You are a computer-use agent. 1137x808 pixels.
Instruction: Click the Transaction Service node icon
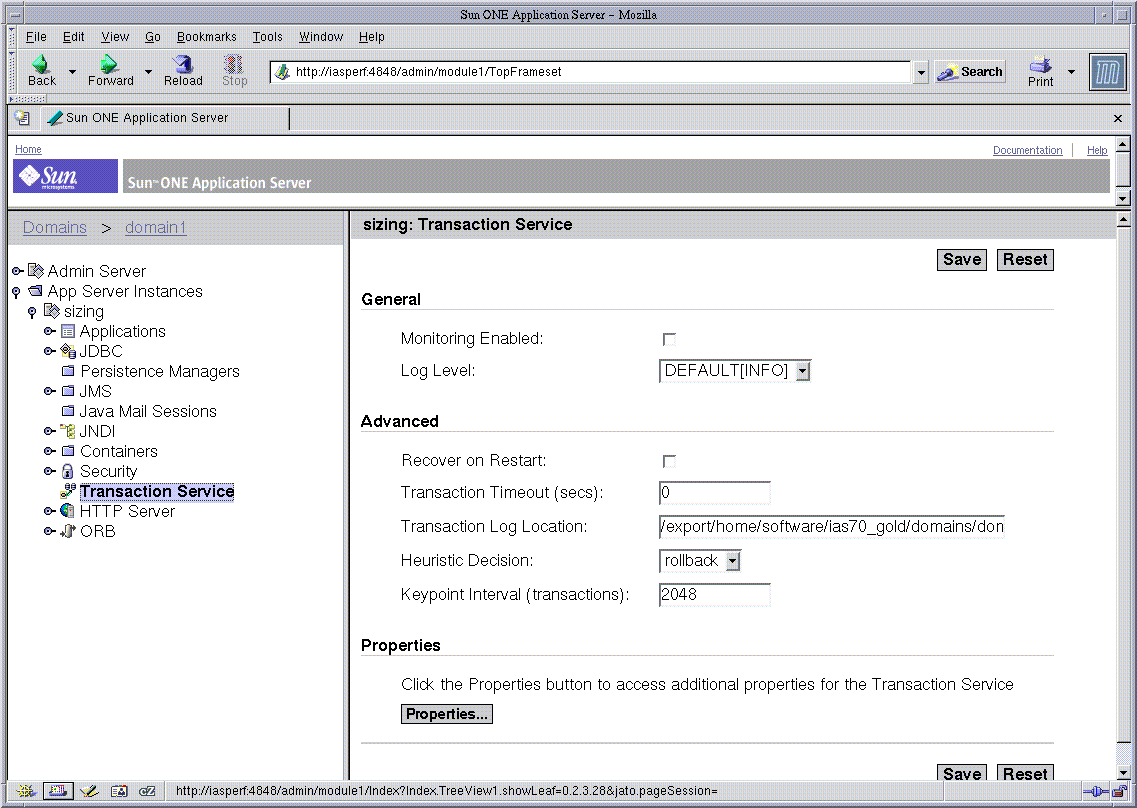[x=67, y=491]
